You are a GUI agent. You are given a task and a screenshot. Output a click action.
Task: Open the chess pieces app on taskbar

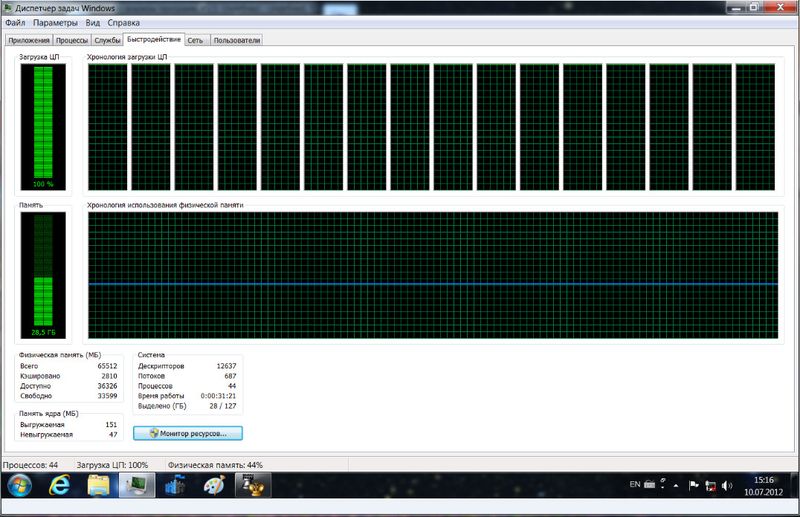[x=253, y=485]
